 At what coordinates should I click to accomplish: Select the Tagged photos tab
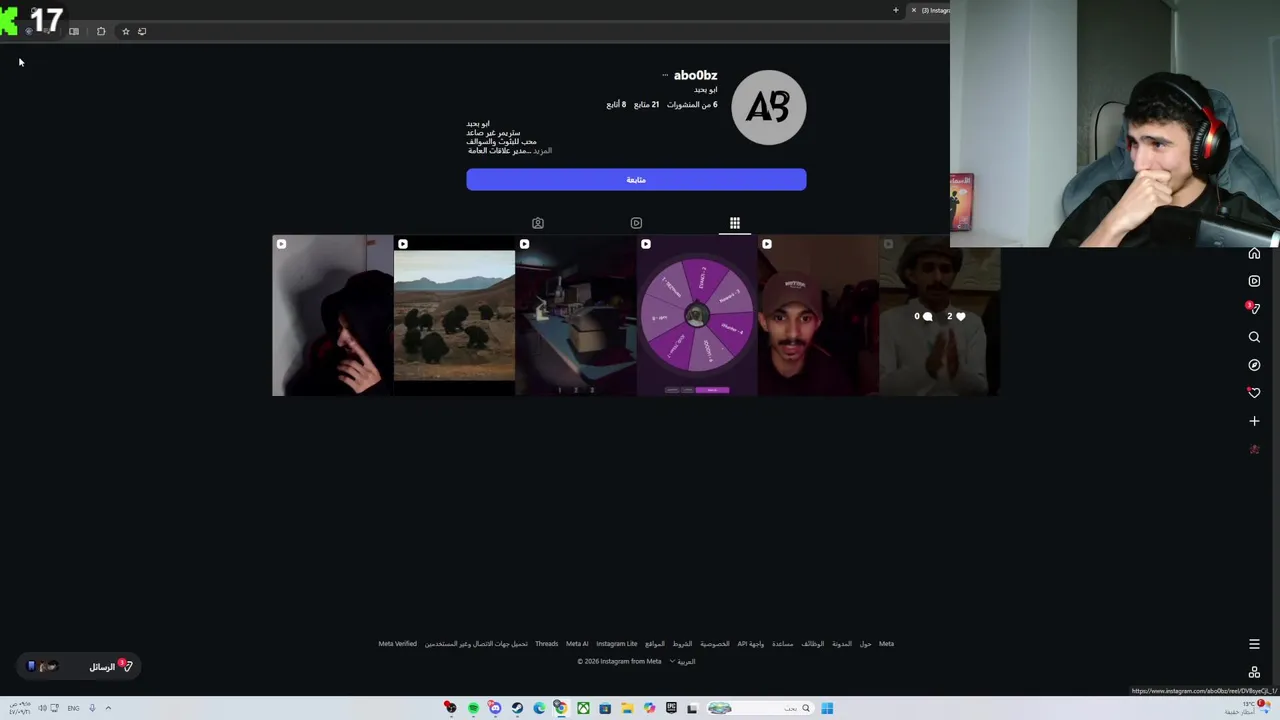pos(538,223)
